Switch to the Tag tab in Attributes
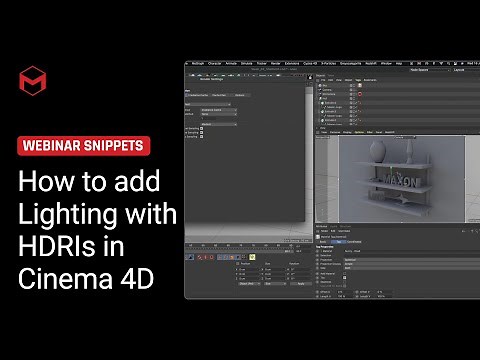Viewport: 480px width, 360px height. coord(339,242)
